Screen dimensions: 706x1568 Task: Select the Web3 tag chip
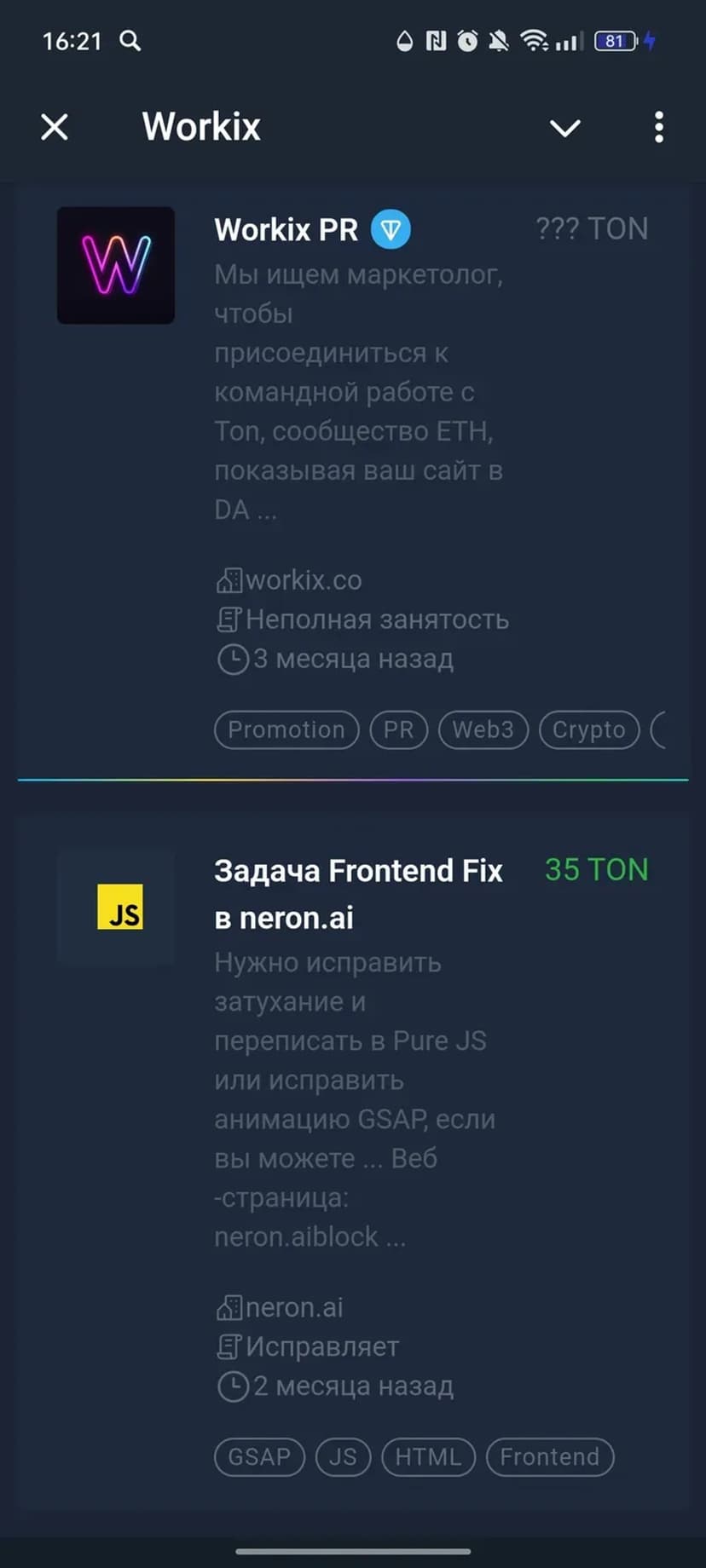tap(483, 729)
